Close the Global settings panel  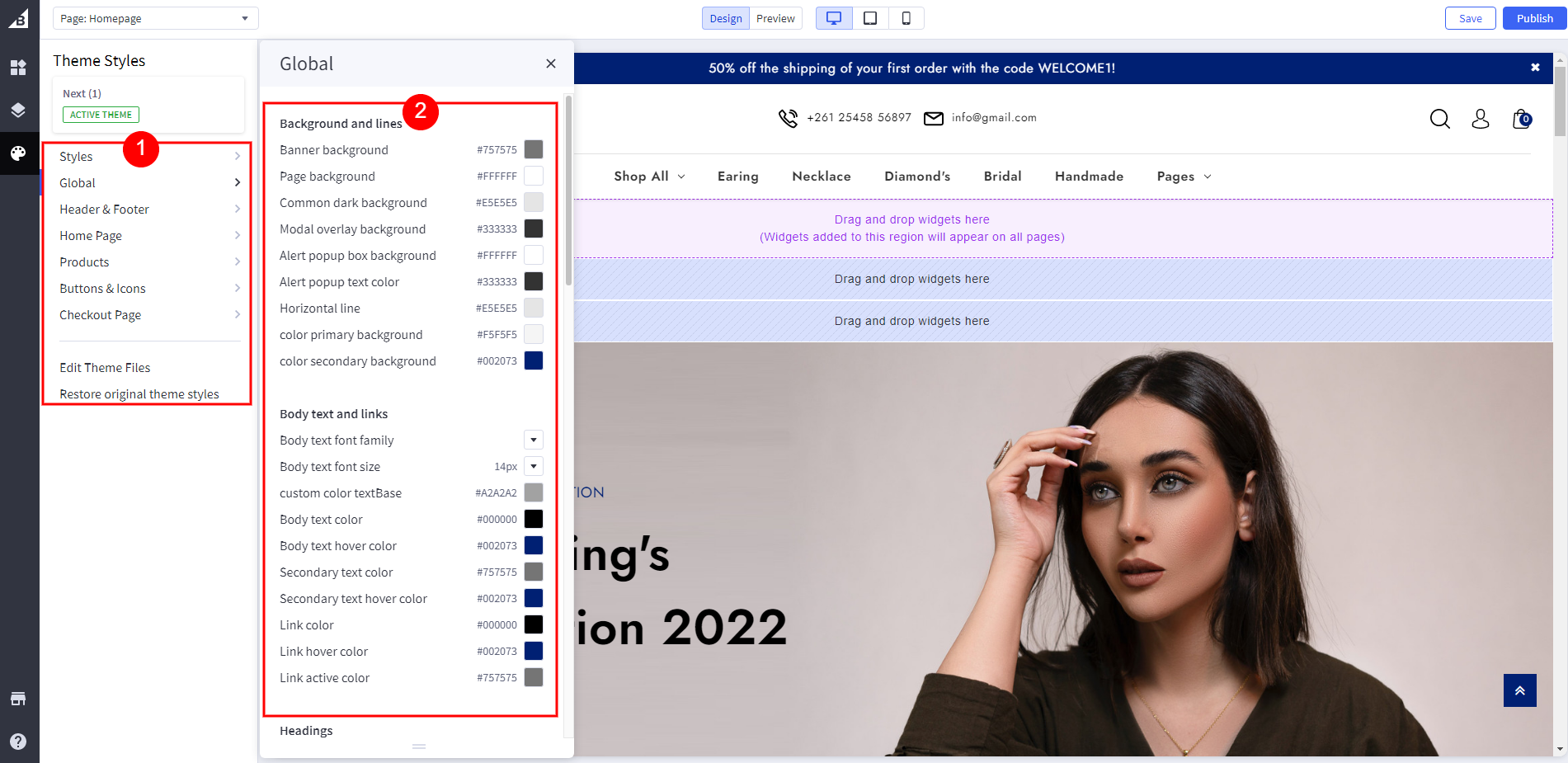[551, 64]
